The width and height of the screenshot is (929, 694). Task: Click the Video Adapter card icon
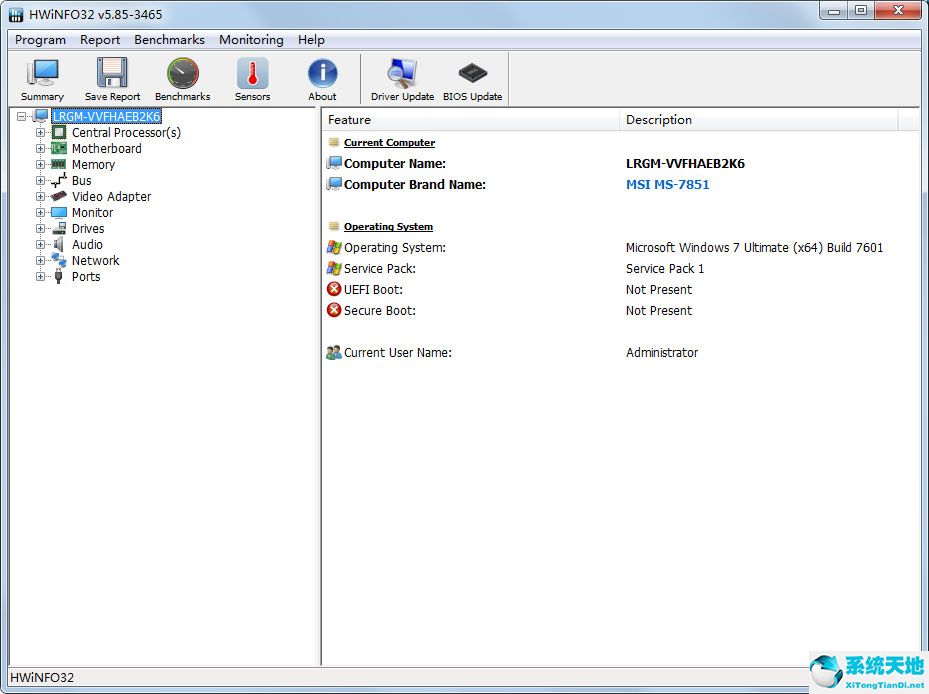pos(59,196)
